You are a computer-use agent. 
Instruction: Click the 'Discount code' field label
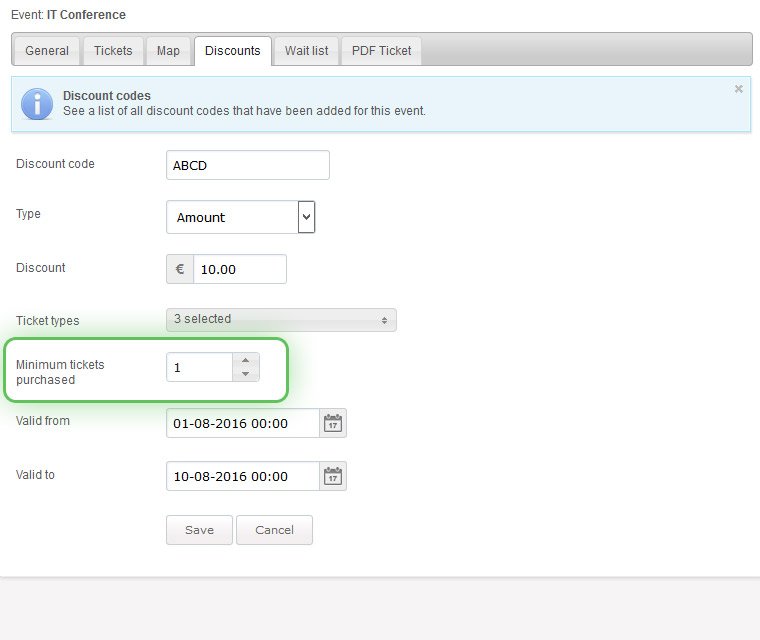click(x=55, y=164)
